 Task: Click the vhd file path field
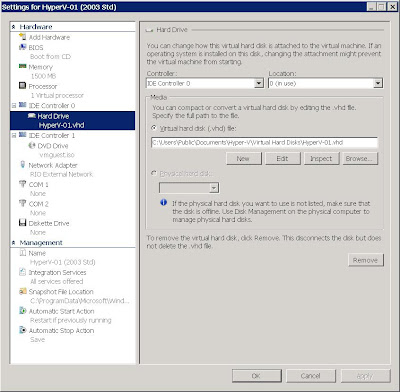coord(264,142)
